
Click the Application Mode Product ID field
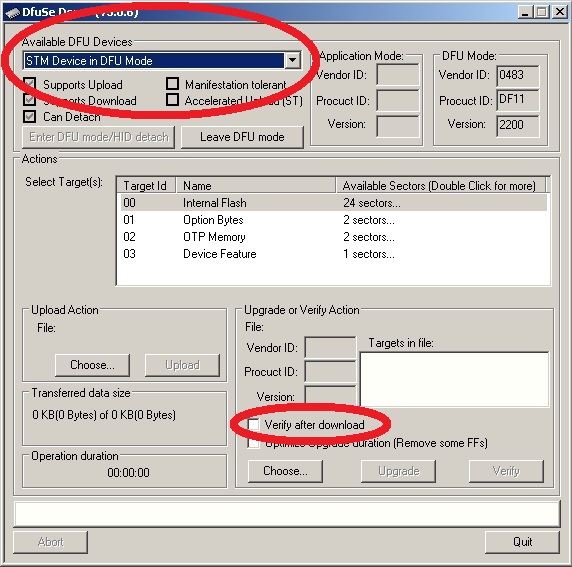point(398,100)
